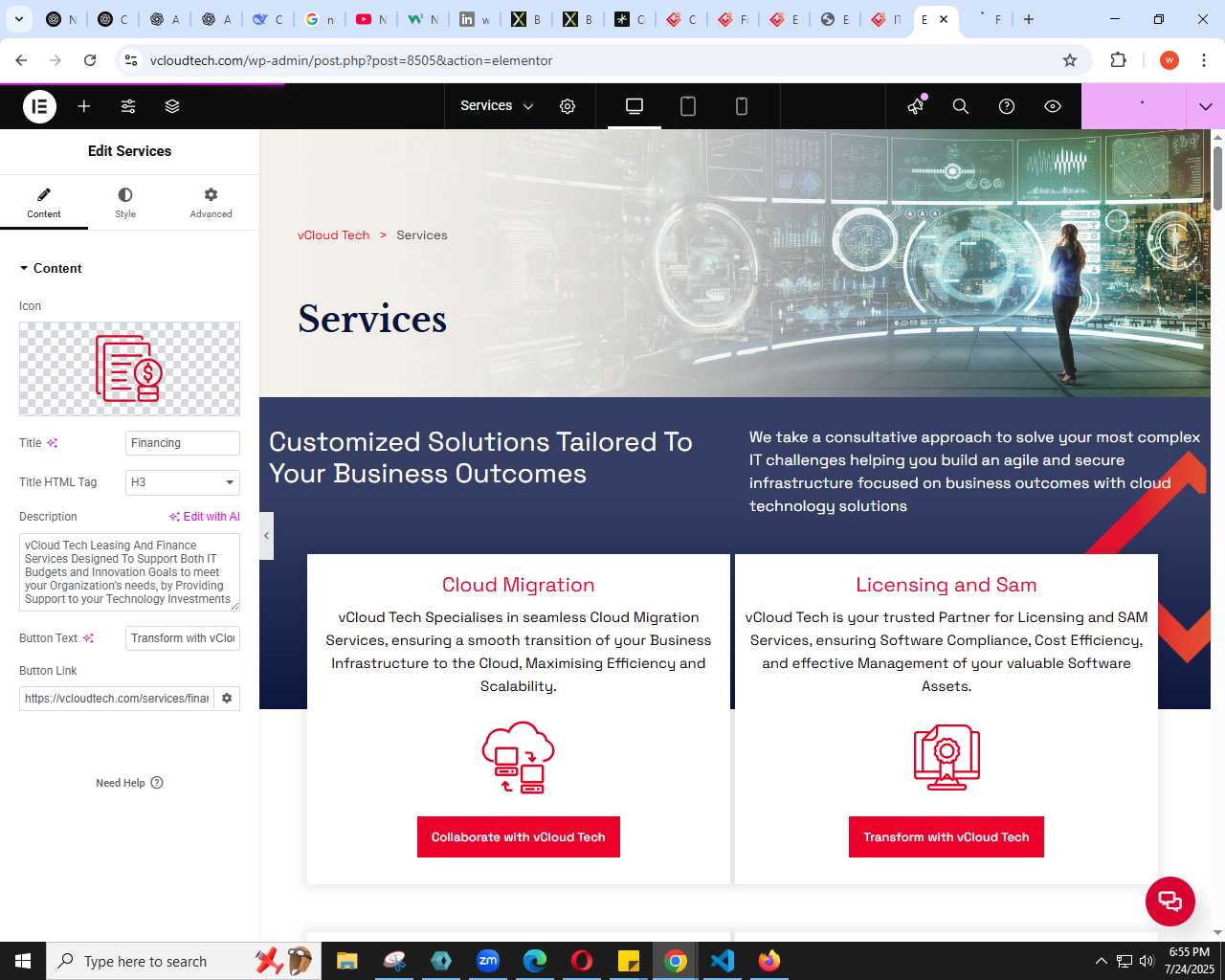This screenshot has height=980, width=1225.
Task: Open Chrome three-dot menu
Action: [x=1204, y=60]
